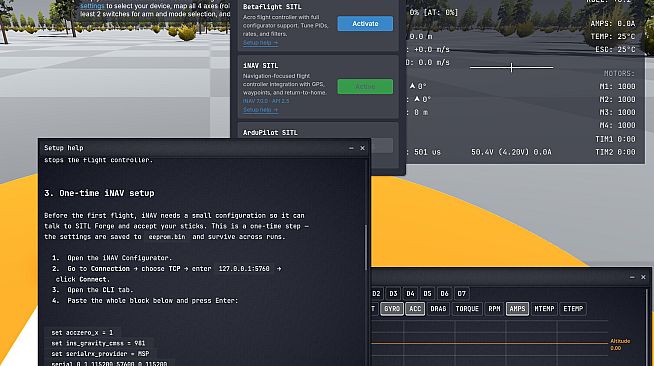Enable the ETEMP graph channel
Image resolution: width=654 pixels, height=366 pixels.
click(573, 309)
